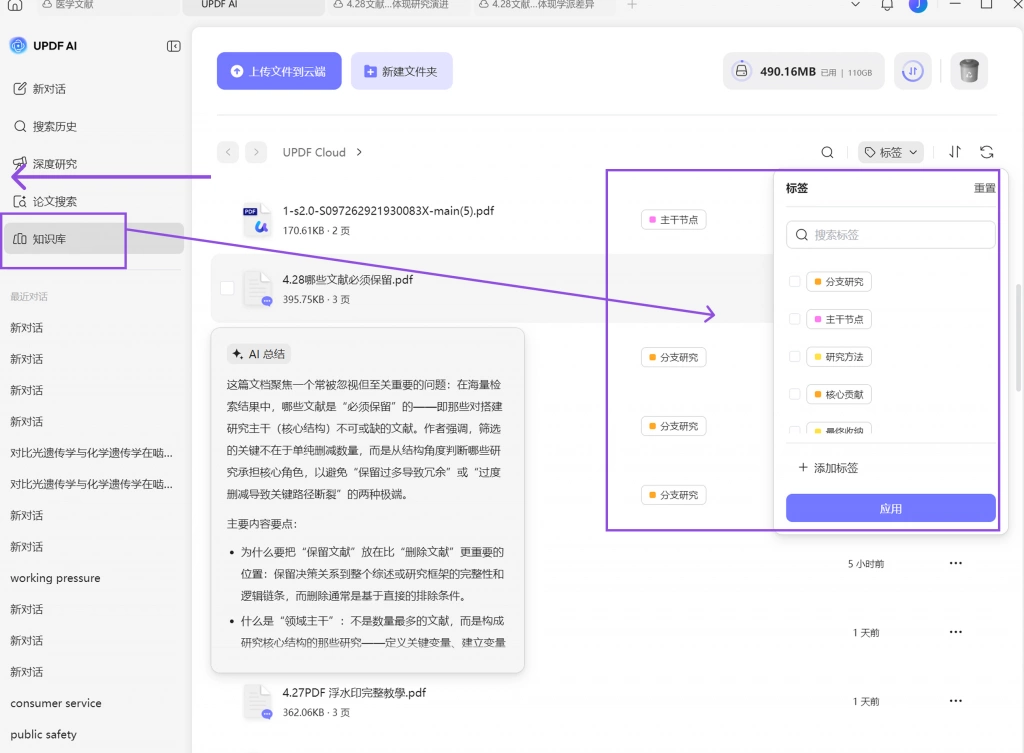Open 知识库
Screen dimensions: 1024x753
point(93,238)
